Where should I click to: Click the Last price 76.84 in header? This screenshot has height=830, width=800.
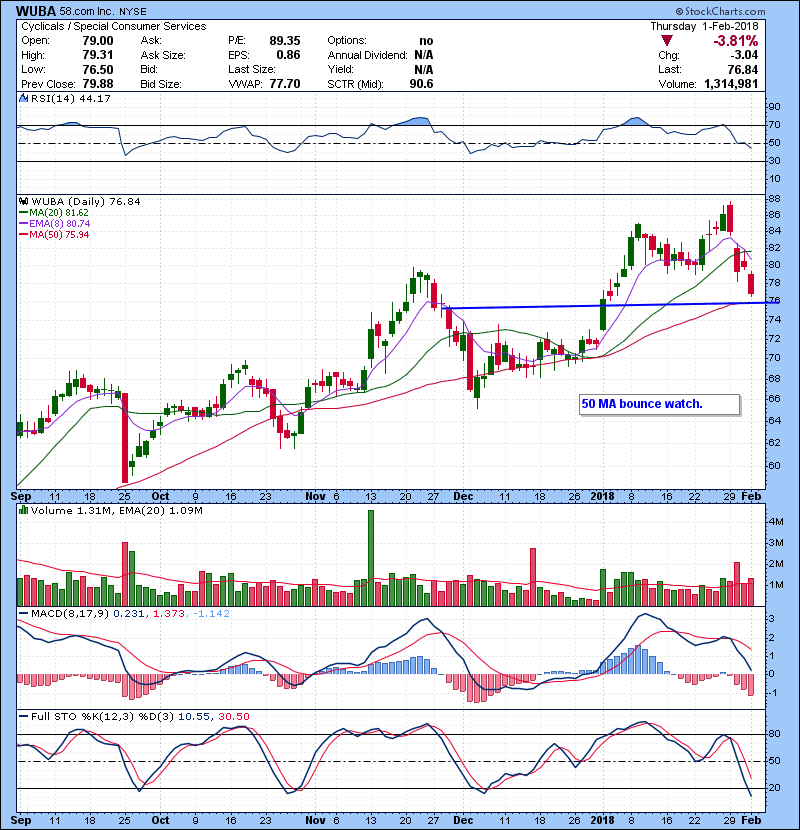coord(742,69)
